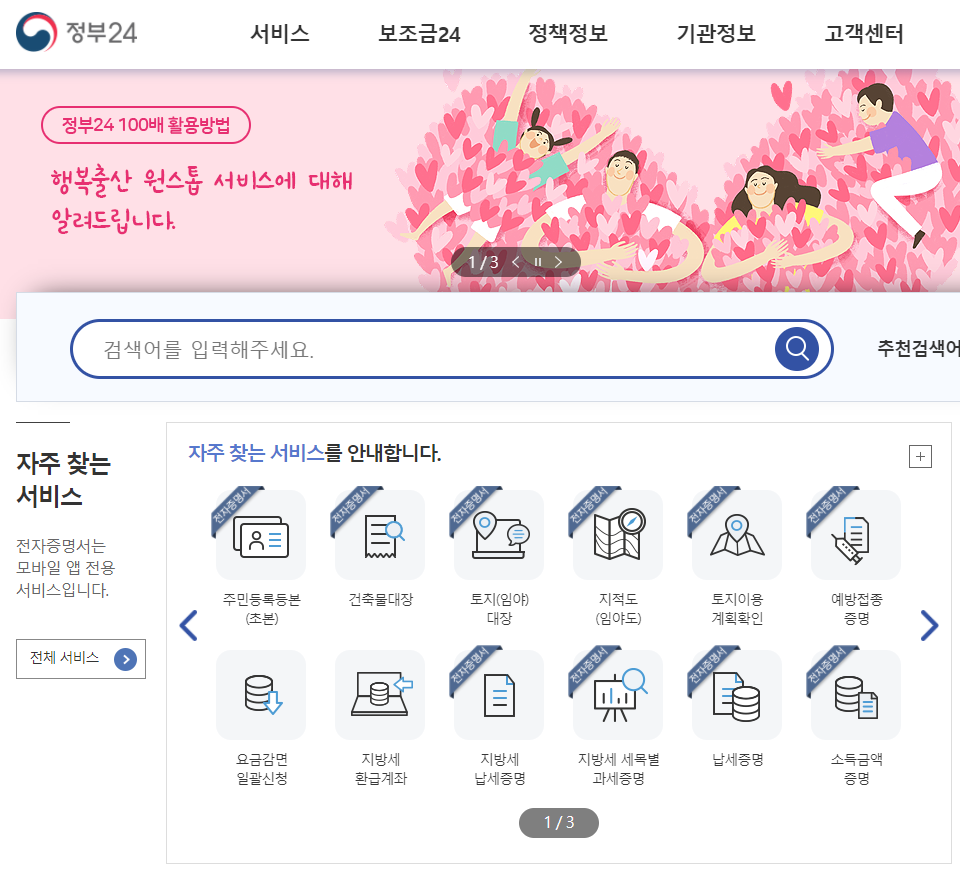The image size is (960, 874).
Task: Go to next page of frequent services
Action: click(929, 626)
